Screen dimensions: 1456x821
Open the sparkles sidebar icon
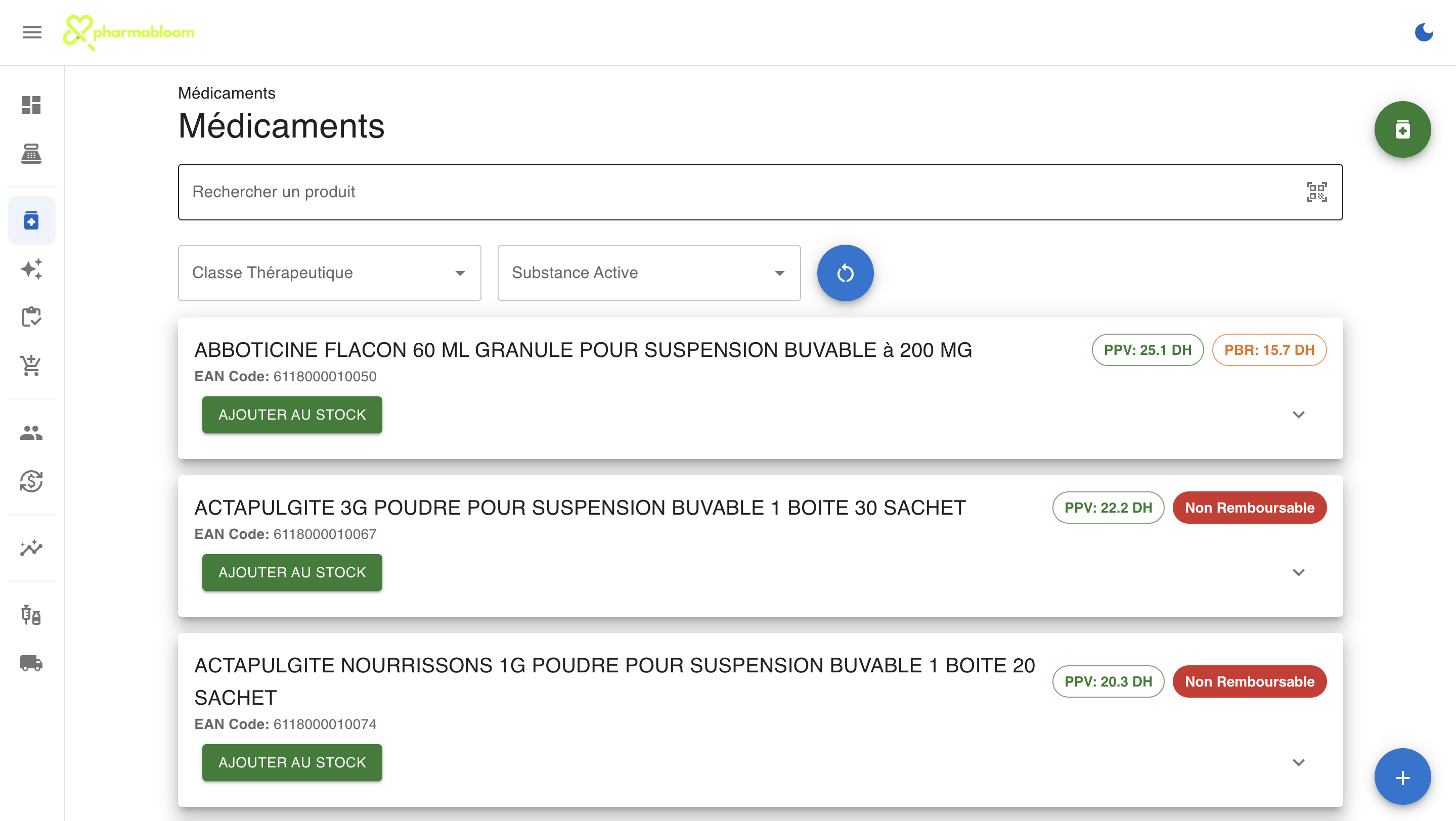pyautogui.click(x=32, y=269)
